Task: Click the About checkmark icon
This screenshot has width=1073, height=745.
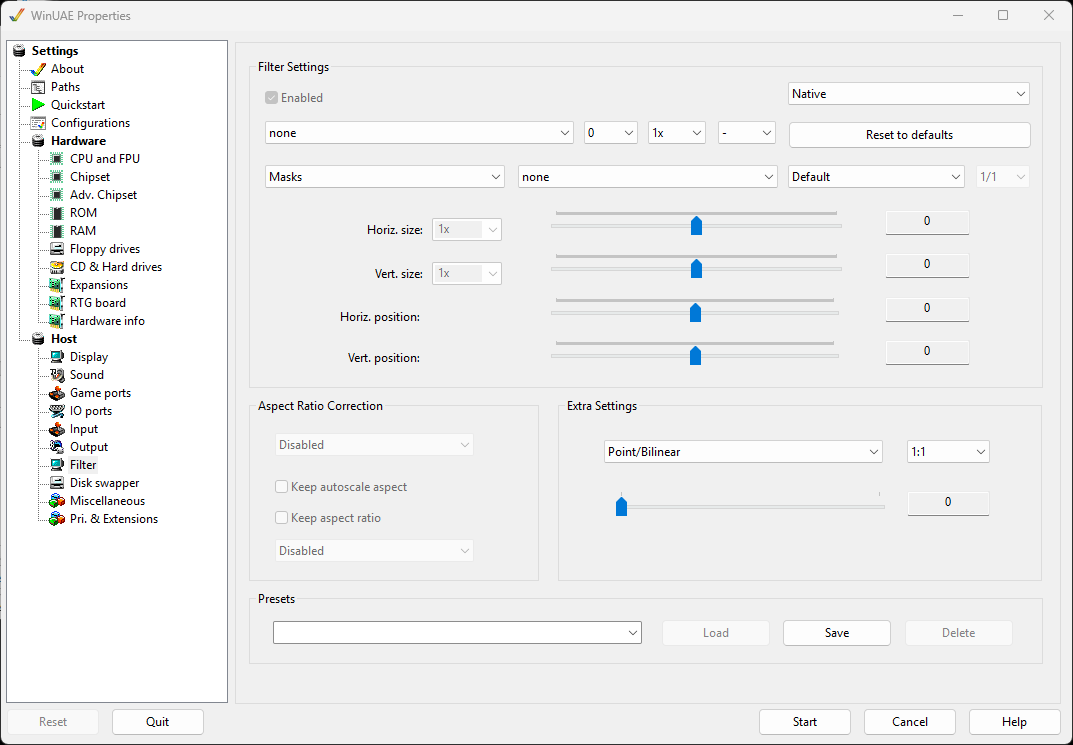Action: click(38, 69)
